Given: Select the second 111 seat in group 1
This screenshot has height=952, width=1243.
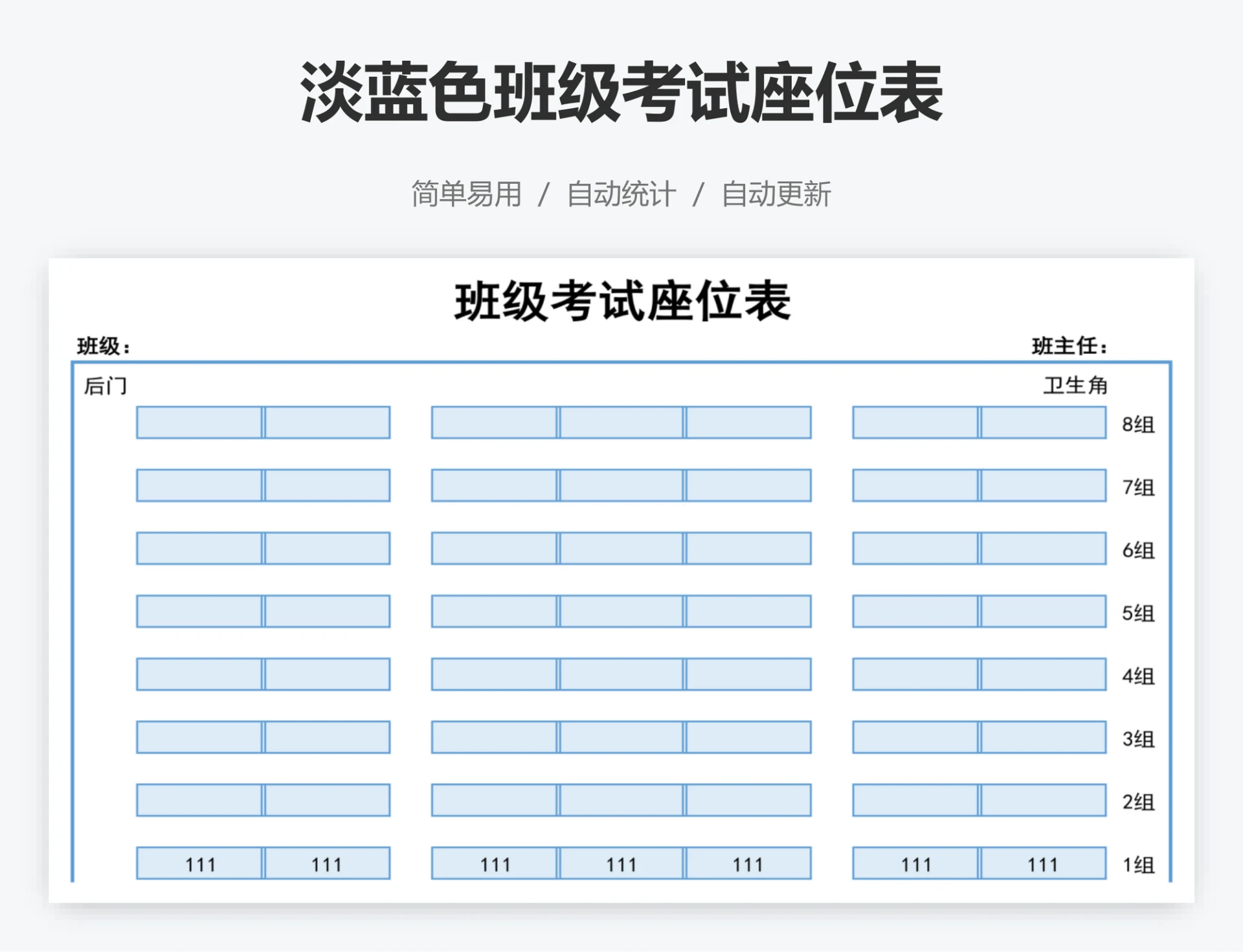Looking at the screenshot, I should (x=326, y=863).
